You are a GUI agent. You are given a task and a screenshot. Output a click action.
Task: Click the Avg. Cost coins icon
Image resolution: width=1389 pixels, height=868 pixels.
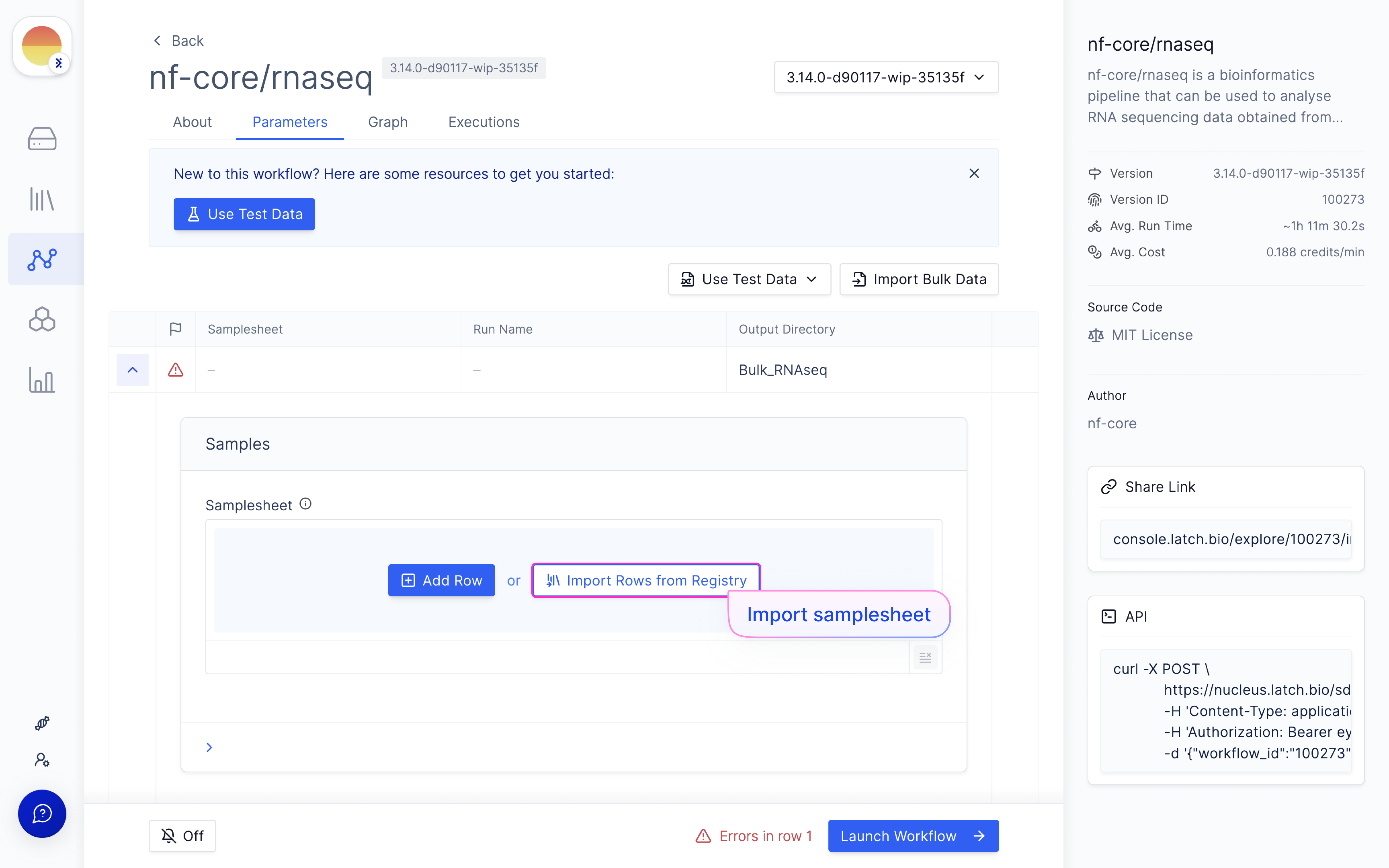click(x=1095, y=252)
